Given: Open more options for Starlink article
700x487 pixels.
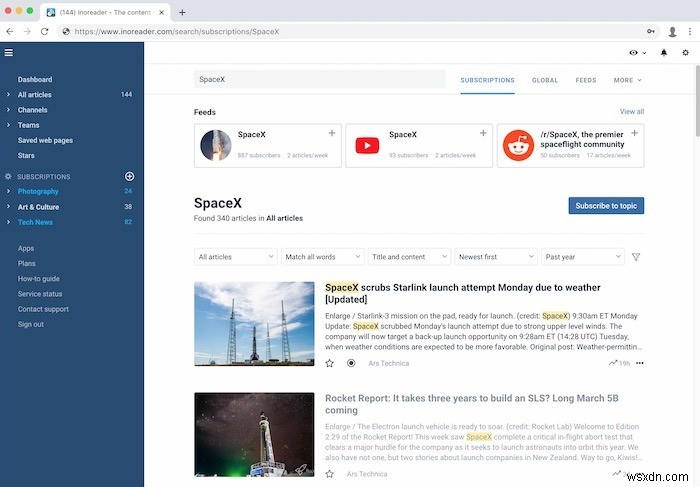Looking at the screenshot, I should [x=640, y=363].
